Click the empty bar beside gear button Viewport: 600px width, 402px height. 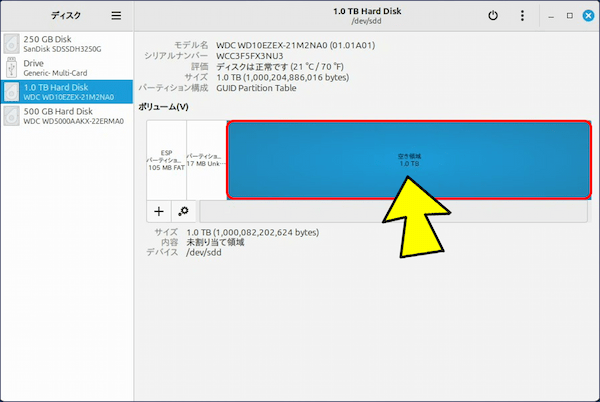coord(393,211)
